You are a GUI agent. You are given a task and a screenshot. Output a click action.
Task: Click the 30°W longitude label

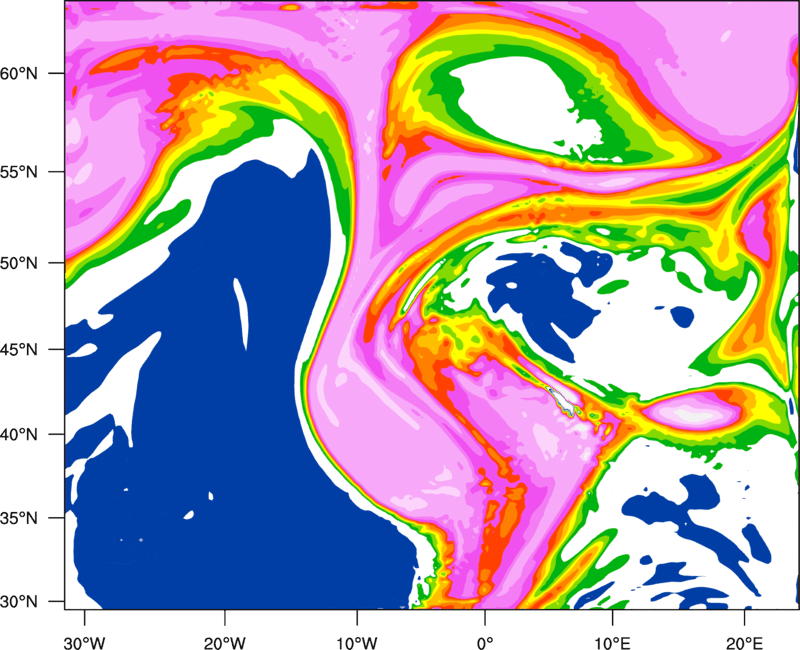point(85,643)
